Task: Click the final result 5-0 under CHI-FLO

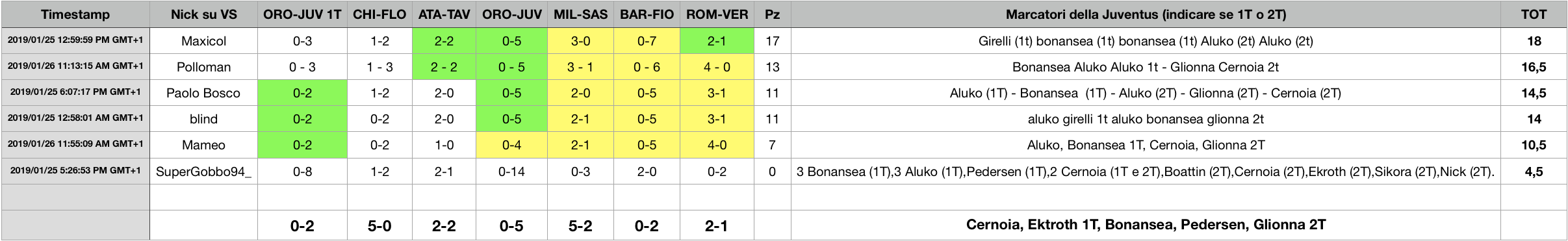Action: 379,225
